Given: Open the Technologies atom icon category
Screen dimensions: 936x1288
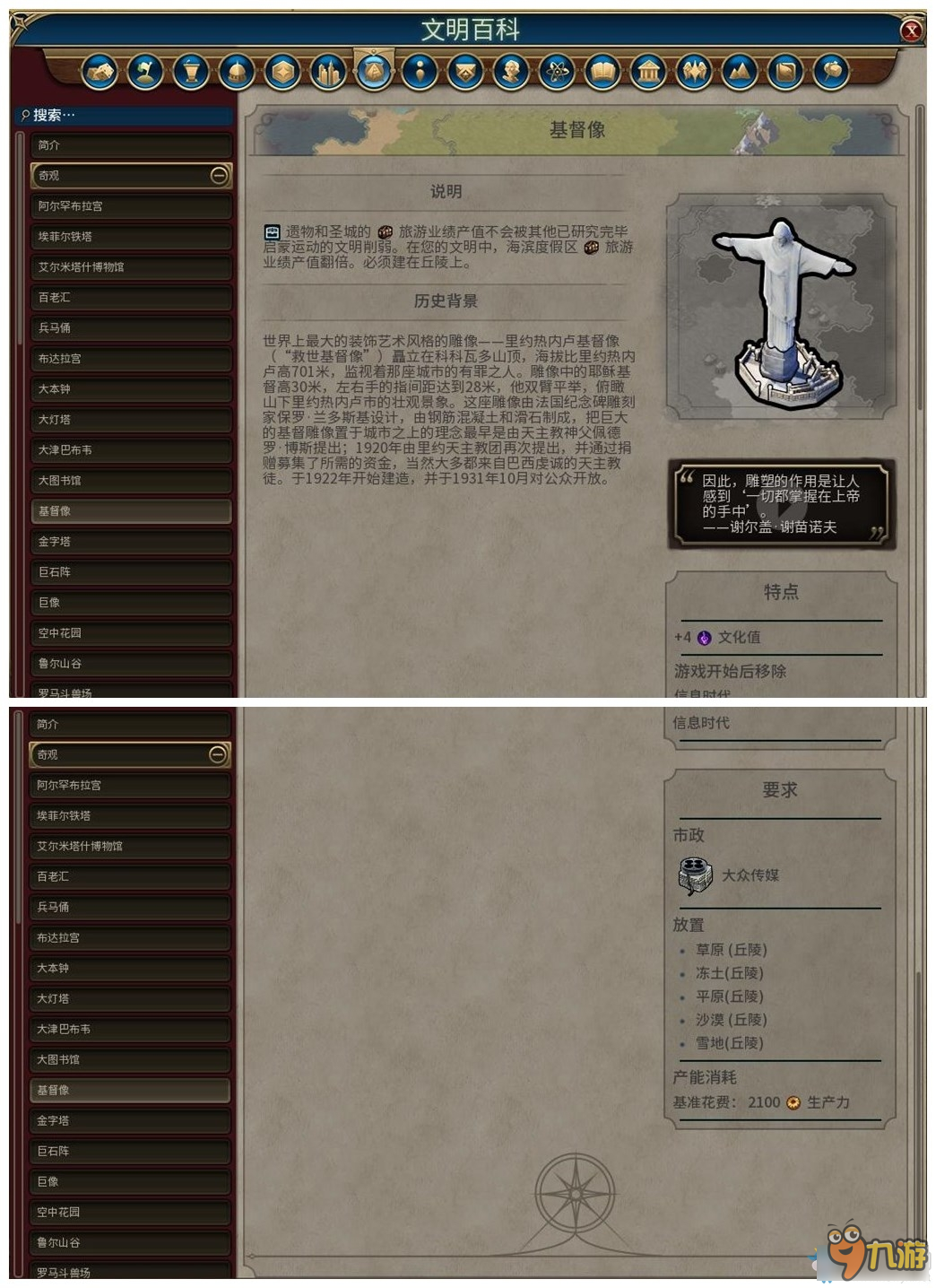Looking at the screenshot, I should click(557, 71).
